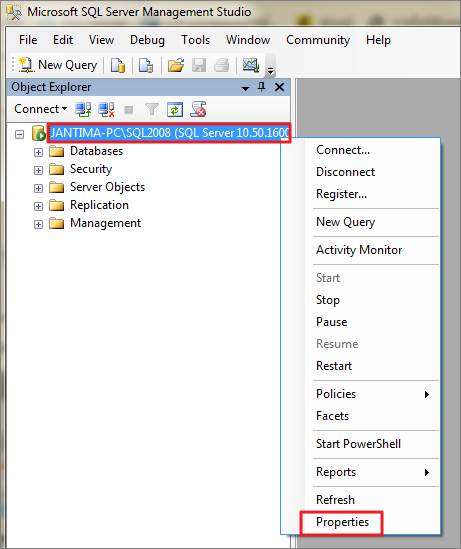Screen dimensions: 461x549
Task: Collapse the JANTIMA-PC\SQL2008 server node
Action: (x=20, y=134)
